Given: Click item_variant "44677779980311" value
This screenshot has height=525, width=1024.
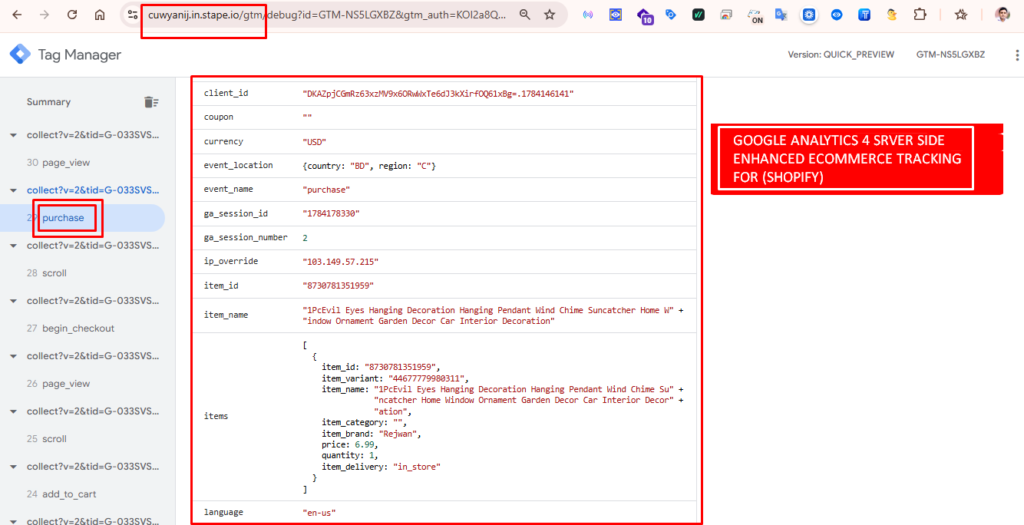Looking at the screenshot, I should (429, 378).
